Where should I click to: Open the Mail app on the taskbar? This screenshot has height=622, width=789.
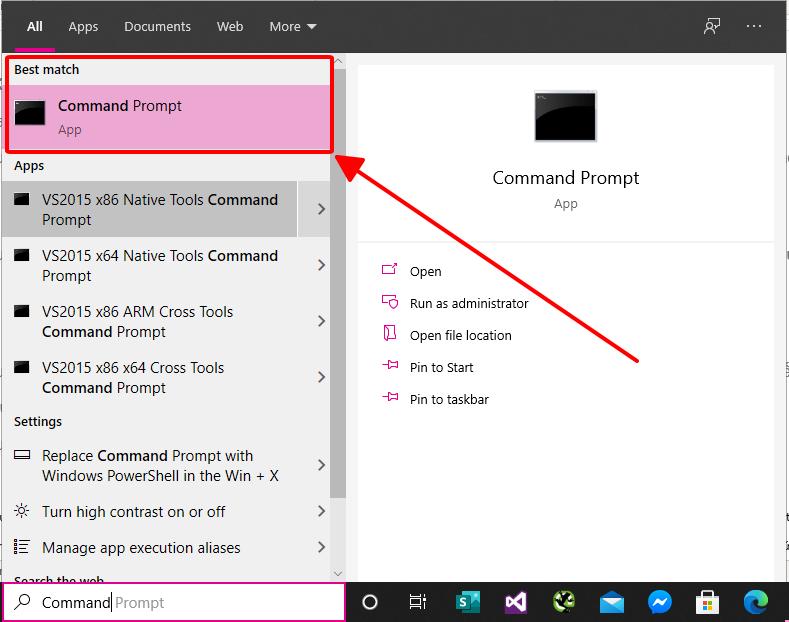(612, 603)
